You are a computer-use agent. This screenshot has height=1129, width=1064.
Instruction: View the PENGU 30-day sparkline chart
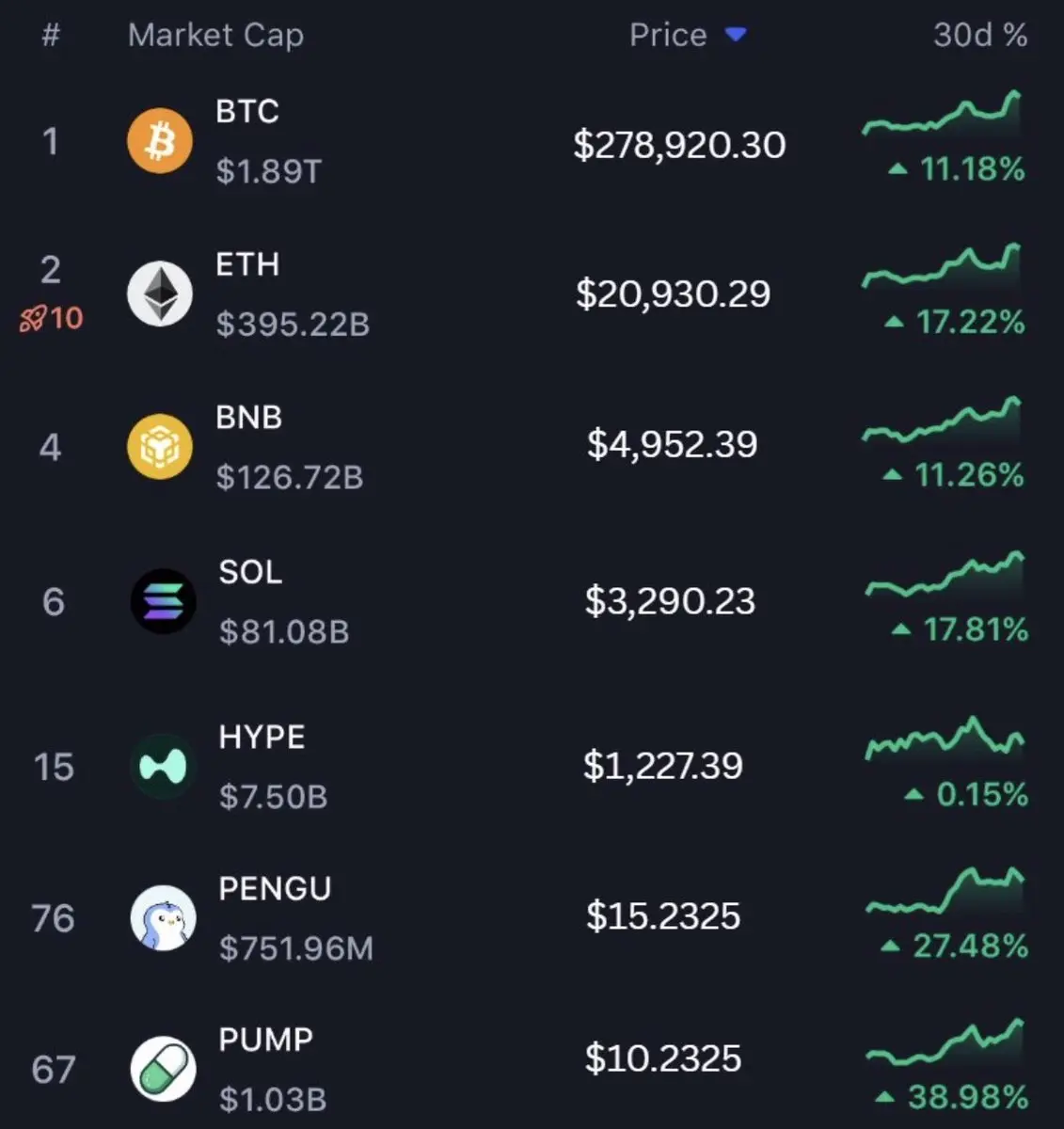[945, 891]
